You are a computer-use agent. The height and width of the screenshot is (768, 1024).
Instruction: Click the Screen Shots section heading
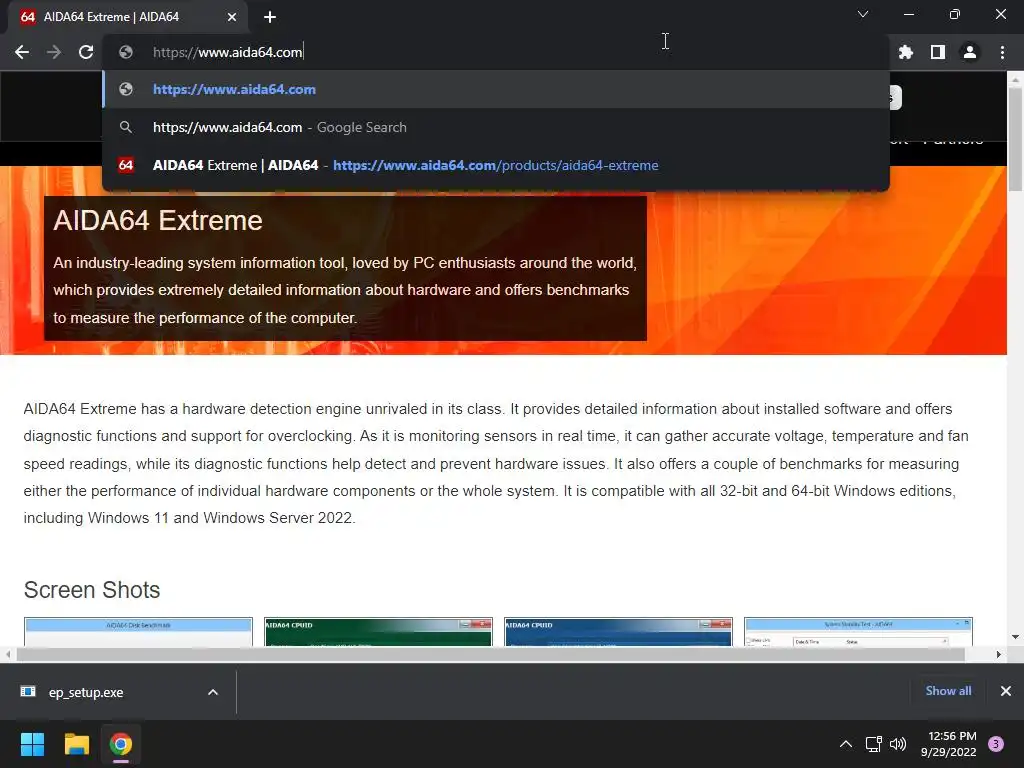[92, 590]
